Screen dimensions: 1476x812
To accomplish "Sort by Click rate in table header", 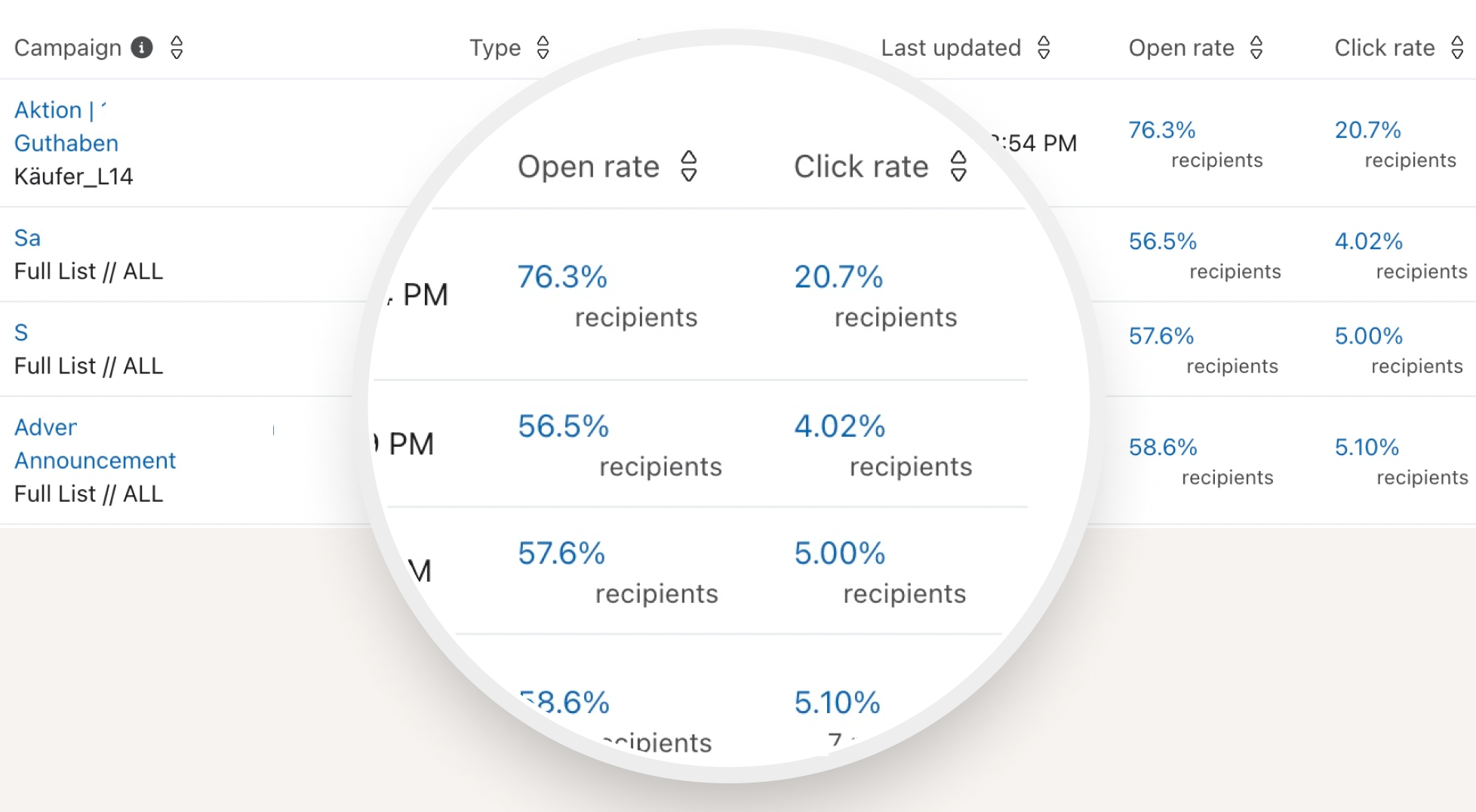I will point(1457,48).
